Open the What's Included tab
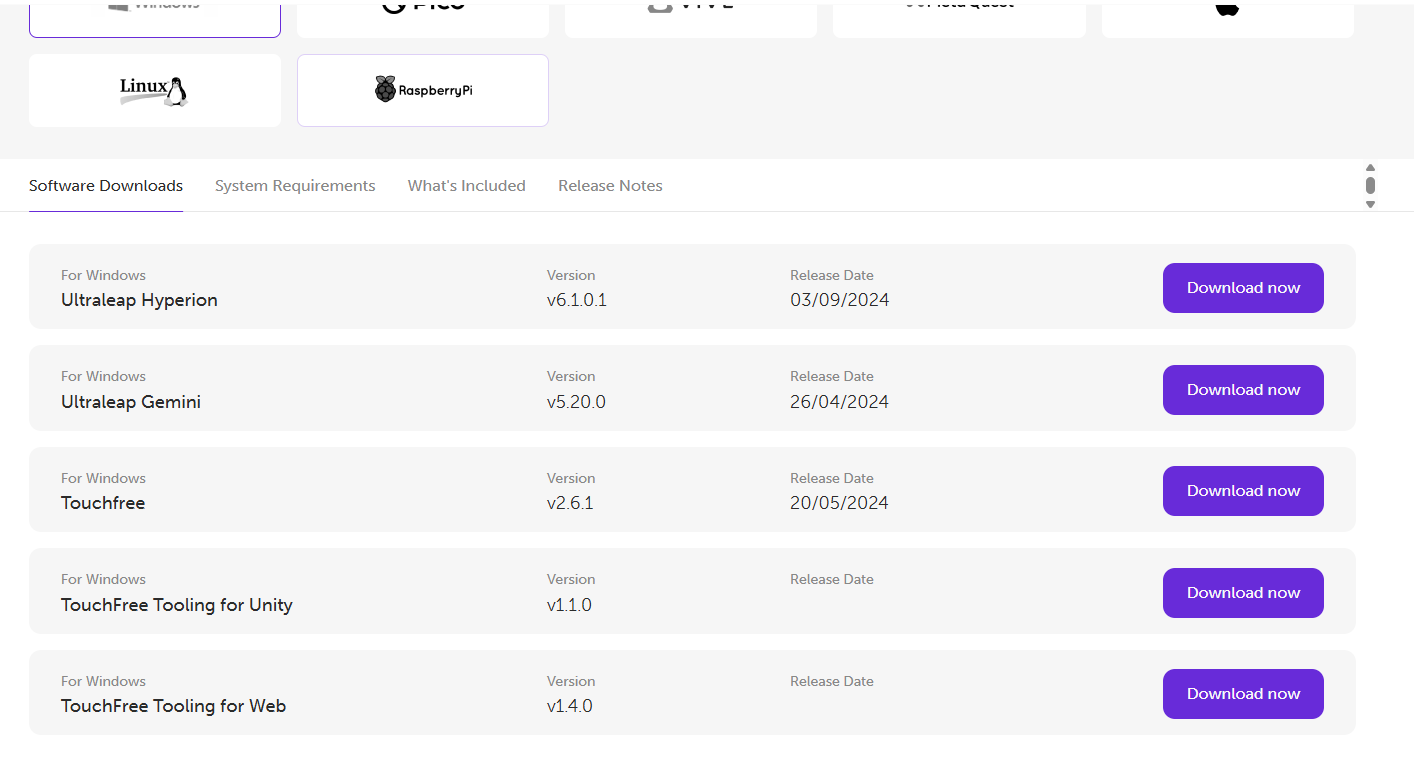The image size is (1414, 765). (466, 186)
